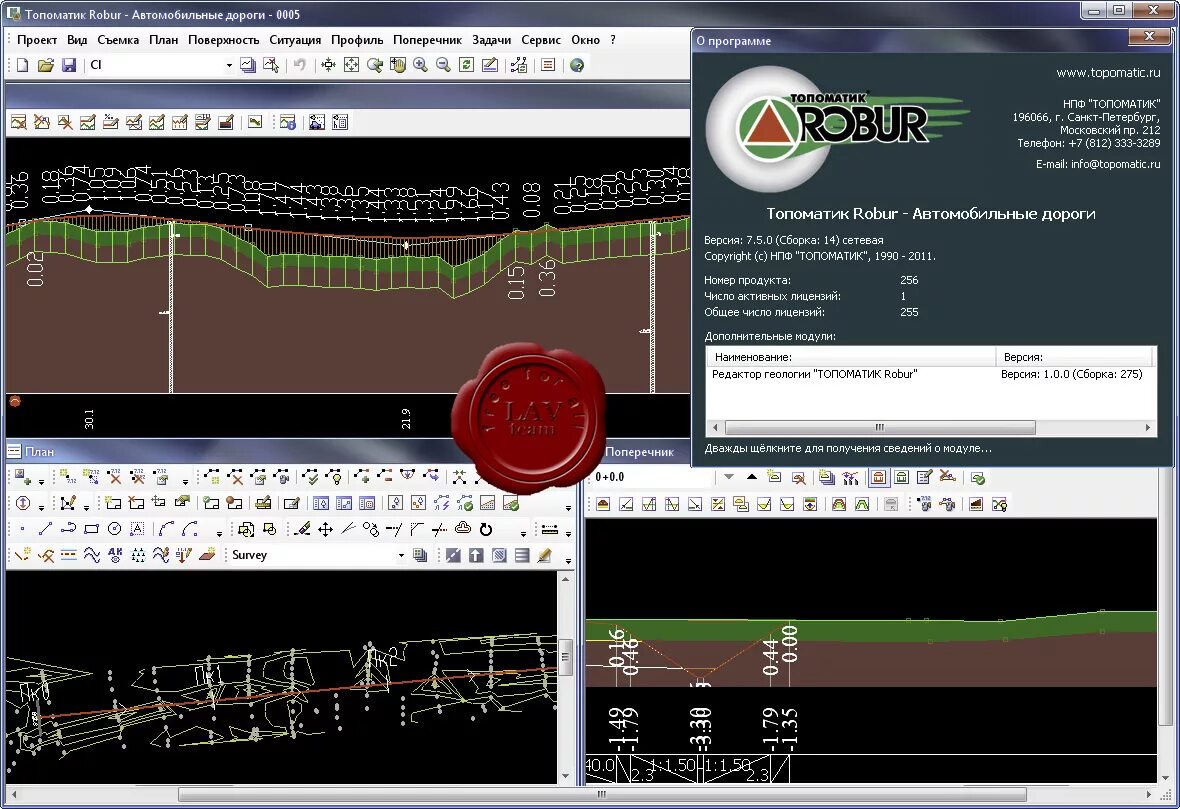Select the Move cross-arrows tool
The image size is (1180, 809).
325,530
